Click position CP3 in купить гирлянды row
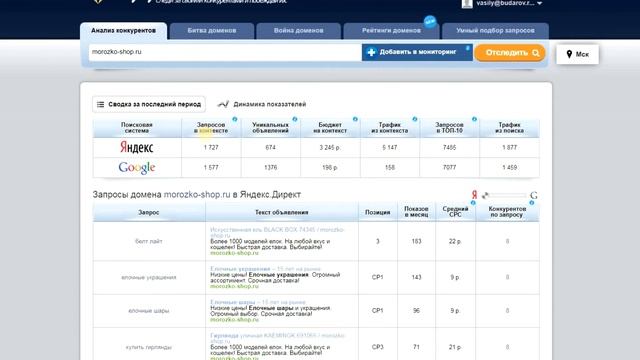This screenshot has height=360, width=640. [378, 347]
